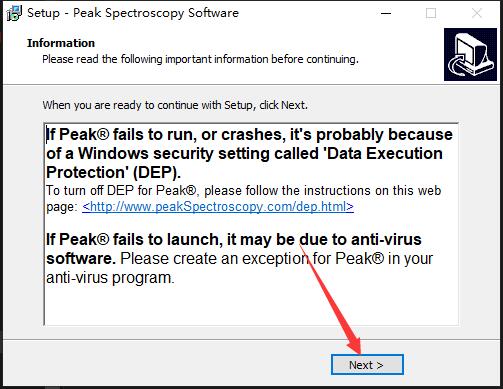Click the 'anti-virus program.' text line
This screenshot has width=503, height=389.
[x=110, y=278]
